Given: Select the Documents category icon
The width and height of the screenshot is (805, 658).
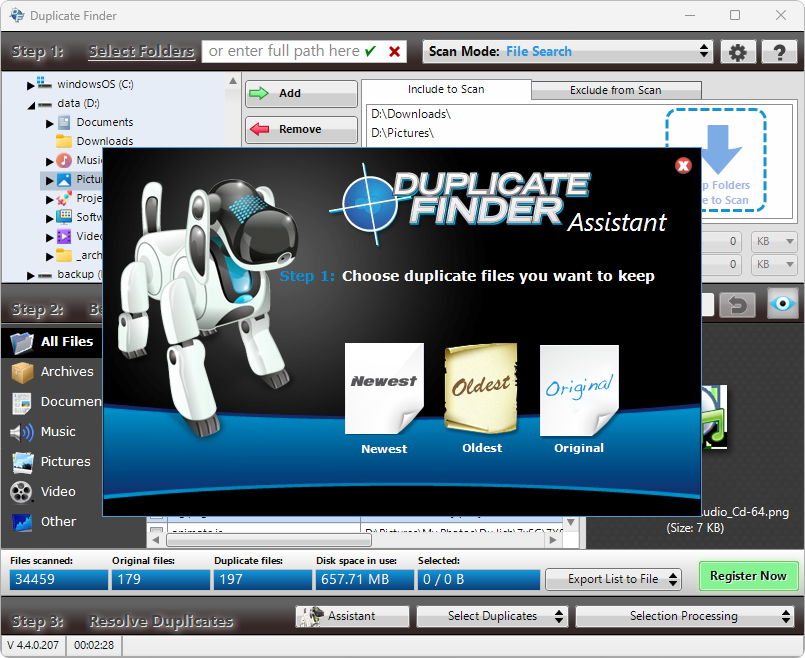Looking at the screenshot, I should (x=22, y=403).
